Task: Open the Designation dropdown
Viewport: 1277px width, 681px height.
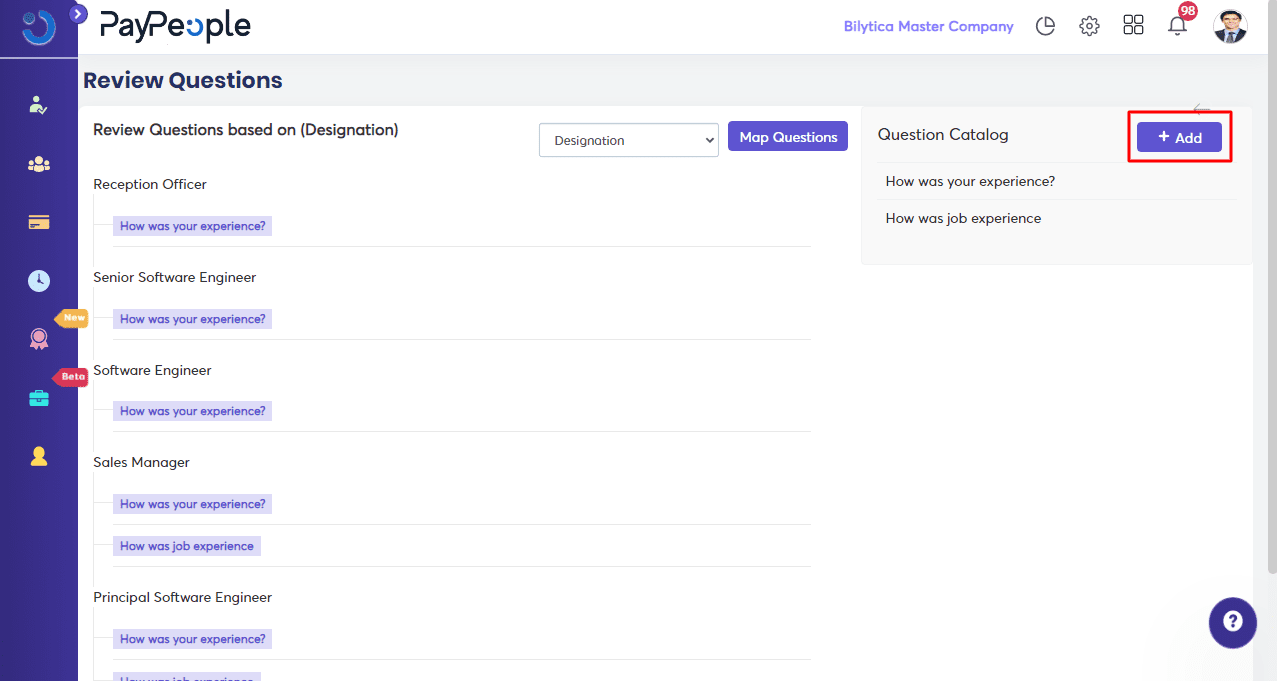Action: pyautogui.click(x=628, y=141)
